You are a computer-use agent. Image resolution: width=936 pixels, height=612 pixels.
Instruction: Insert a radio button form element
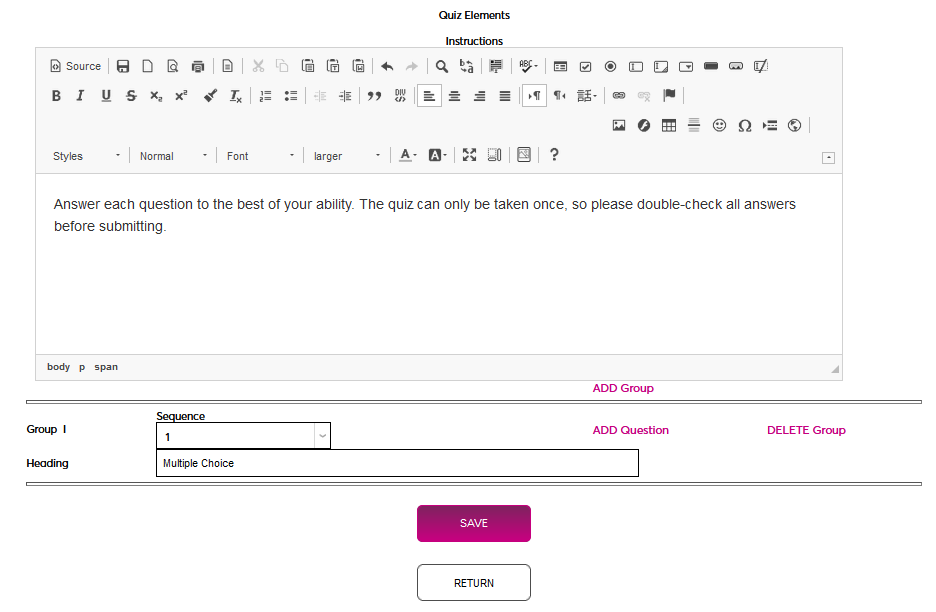point(610,67)
